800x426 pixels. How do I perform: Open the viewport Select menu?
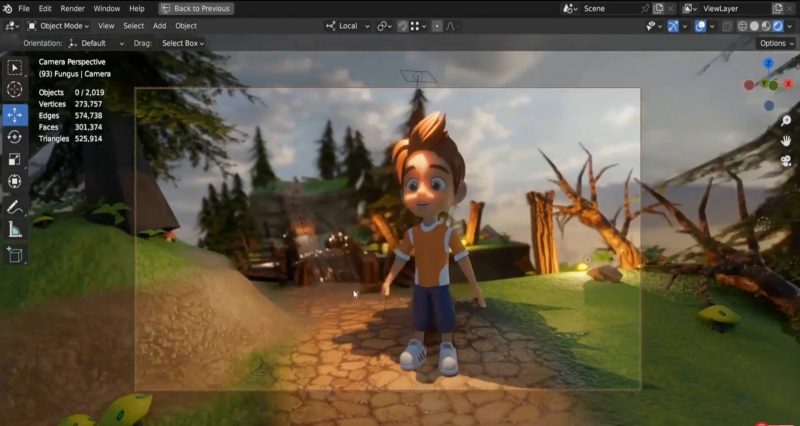point(133,26)
